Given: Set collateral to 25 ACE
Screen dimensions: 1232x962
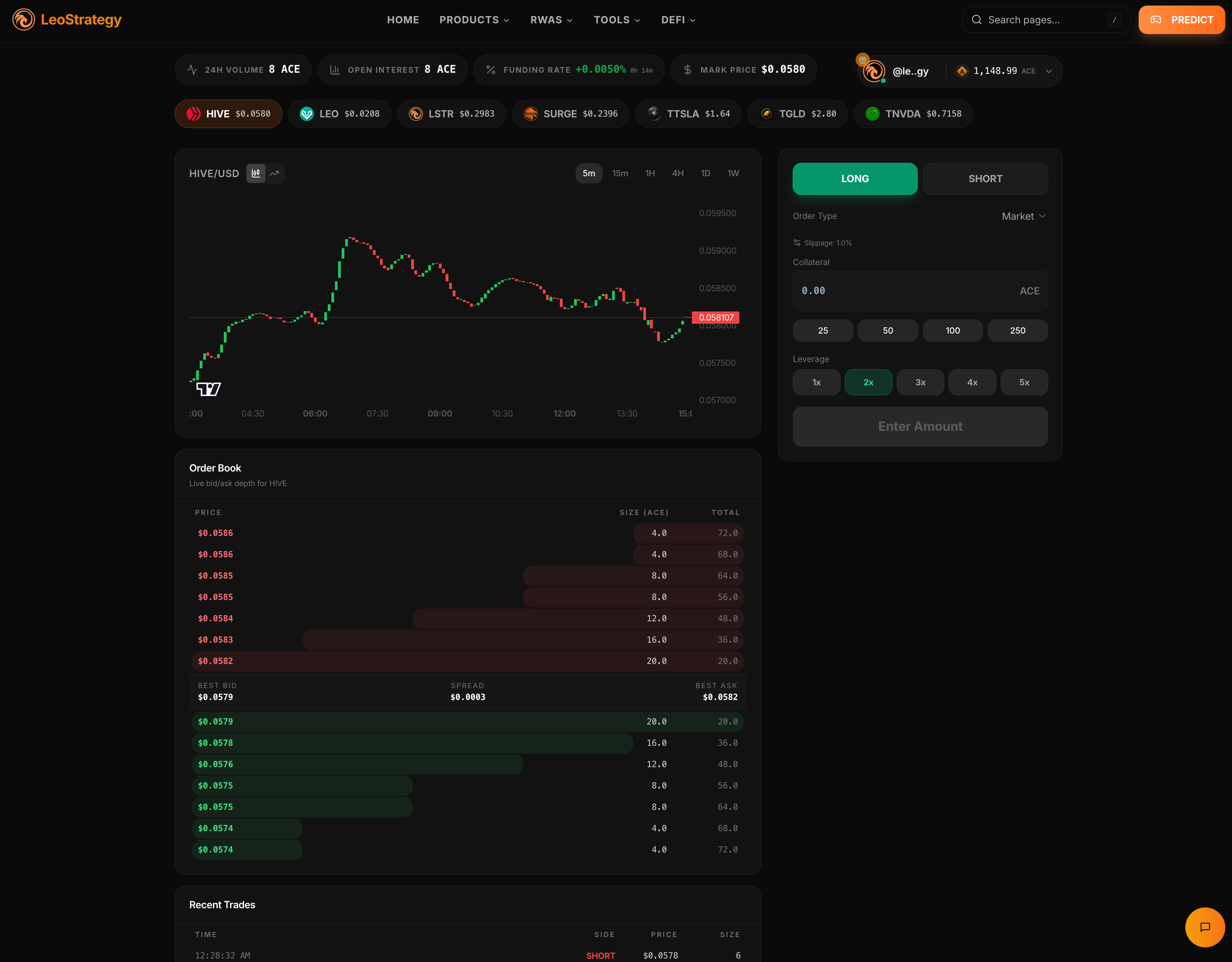Looking at the screenshot, I should (823, 330).
